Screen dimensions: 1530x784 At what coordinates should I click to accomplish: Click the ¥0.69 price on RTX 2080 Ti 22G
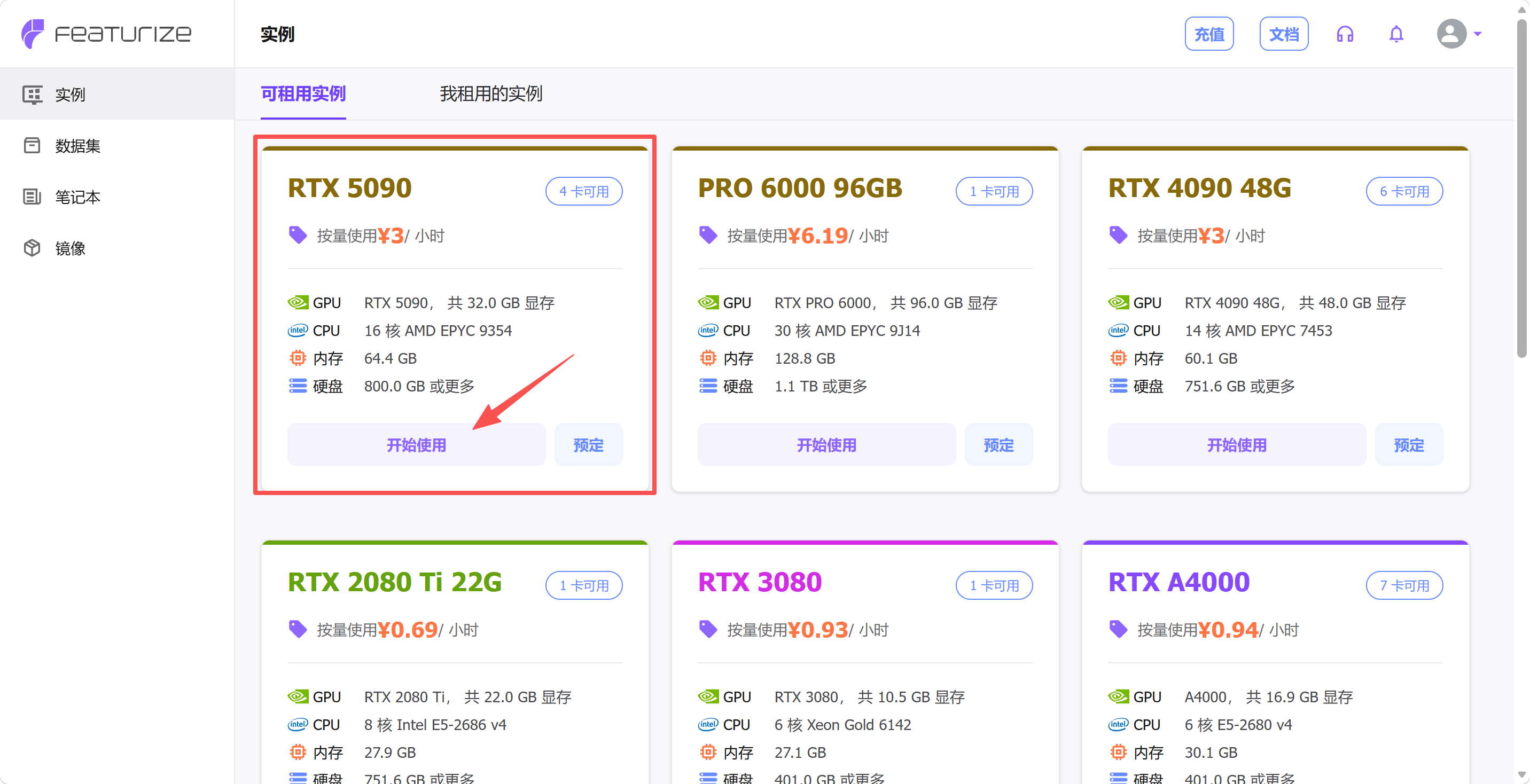click(x=408, y=630)
